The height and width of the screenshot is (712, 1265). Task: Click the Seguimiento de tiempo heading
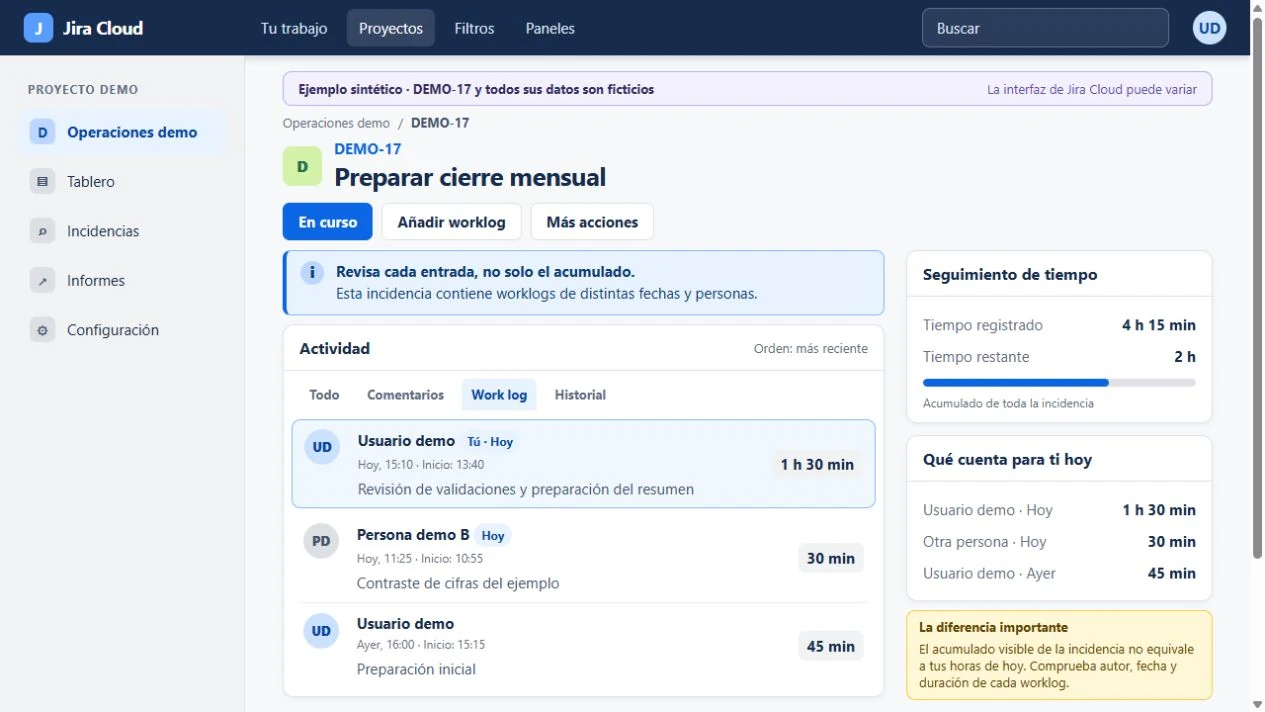click(1010, 275)
